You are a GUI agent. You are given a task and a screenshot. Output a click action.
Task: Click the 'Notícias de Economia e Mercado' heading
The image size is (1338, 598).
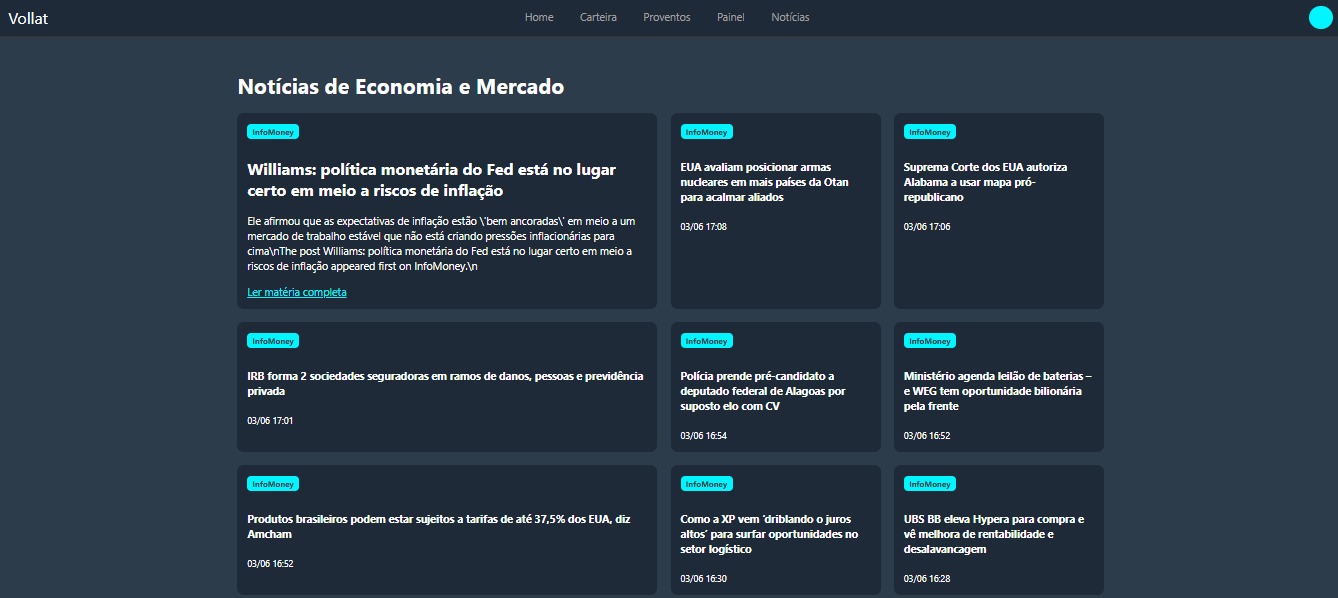click(401, 87)
